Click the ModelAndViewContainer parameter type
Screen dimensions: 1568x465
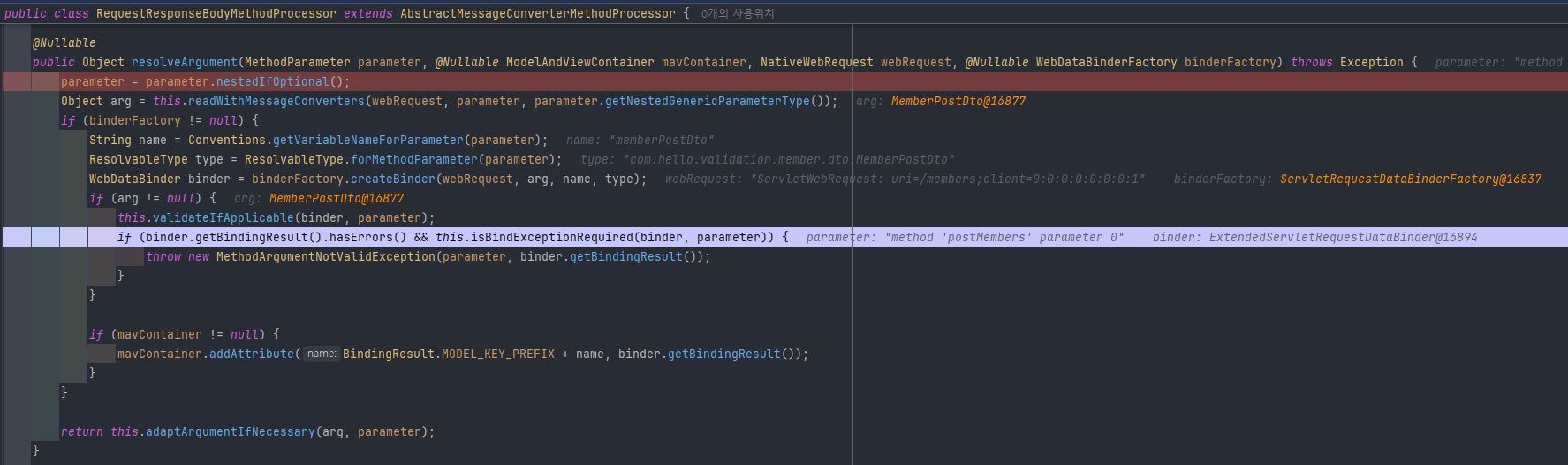click(580, 62)
